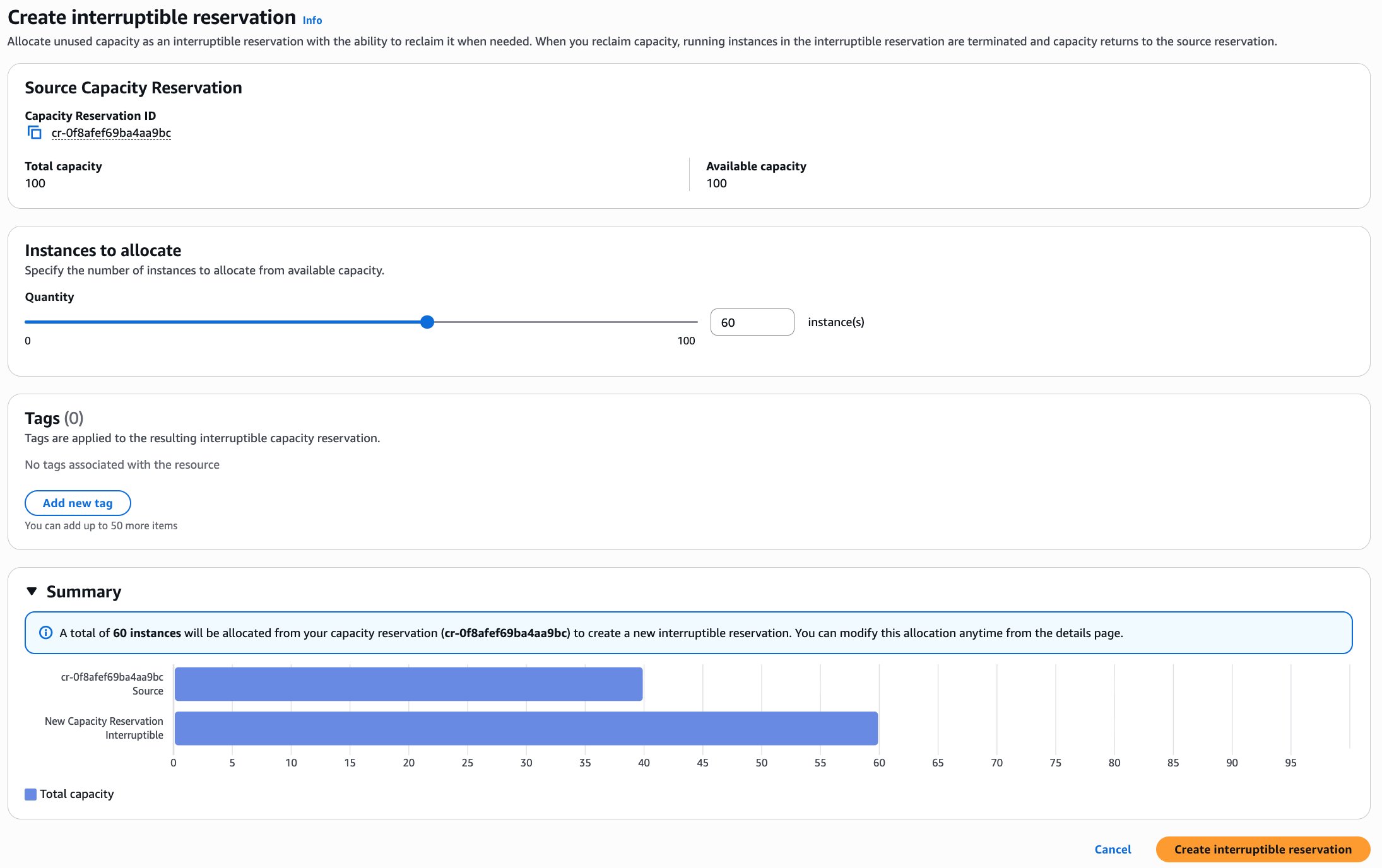Click the Add new tag button
Image resolution: width=1382 pixels, height=868 pixels.
point(78,503)
